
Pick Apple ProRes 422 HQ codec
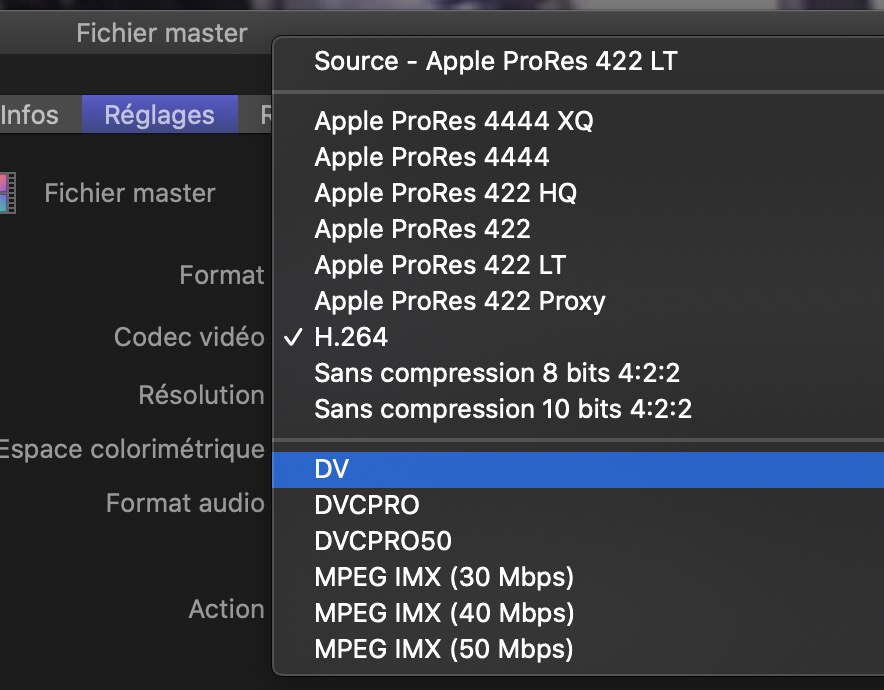(x=445, y=193)
